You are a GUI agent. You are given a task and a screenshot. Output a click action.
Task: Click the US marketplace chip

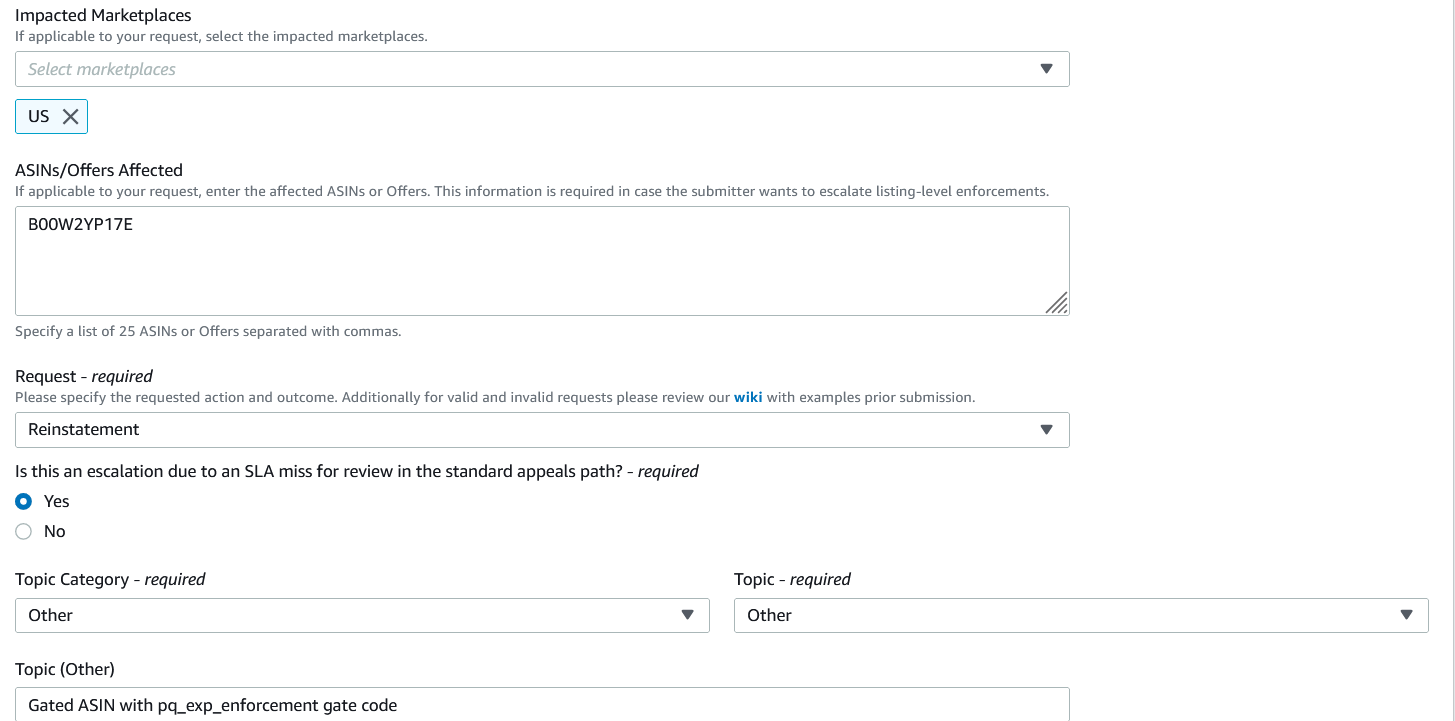(x=51, y=116)
